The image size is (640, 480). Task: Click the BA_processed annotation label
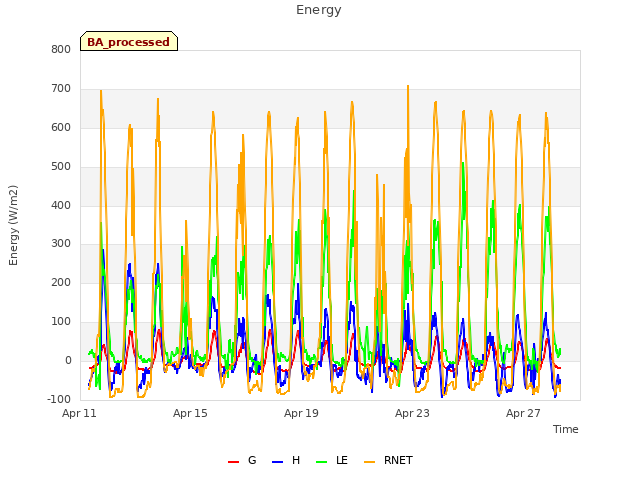[x=129, y=41]
